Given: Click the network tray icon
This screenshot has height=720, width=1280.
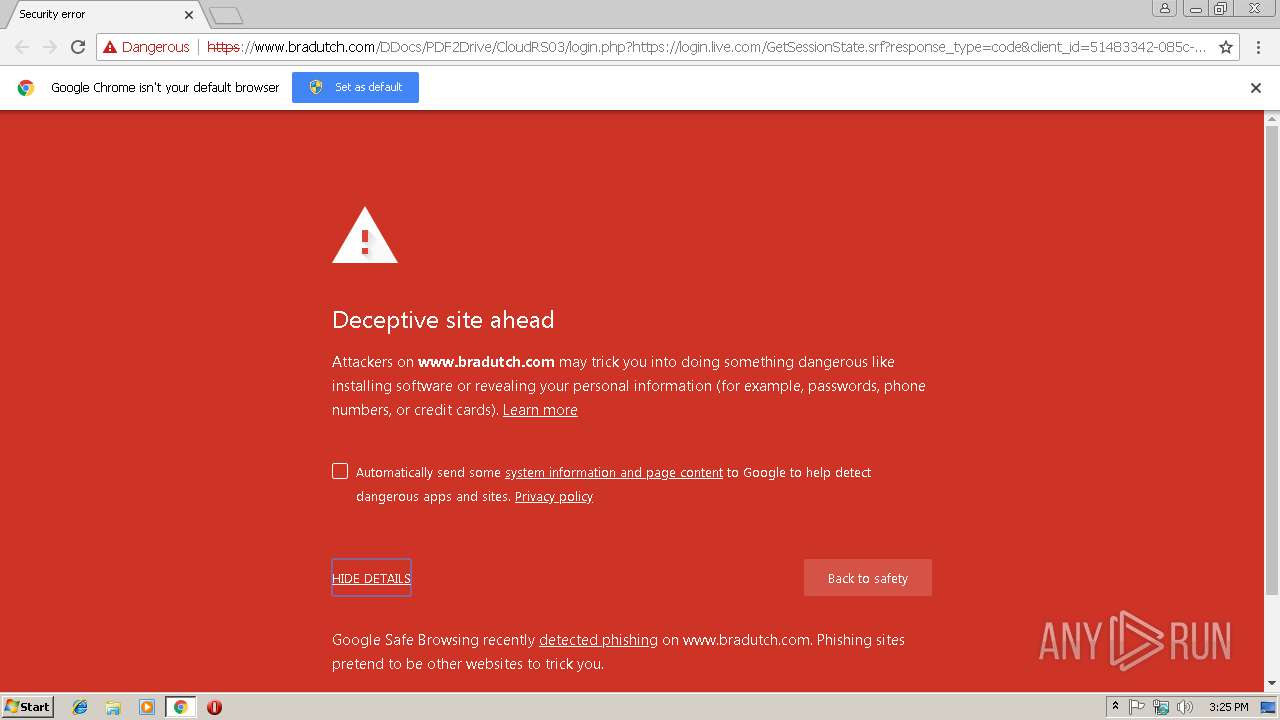Looking at the screenshot, I should click(x=1161, y=707).
